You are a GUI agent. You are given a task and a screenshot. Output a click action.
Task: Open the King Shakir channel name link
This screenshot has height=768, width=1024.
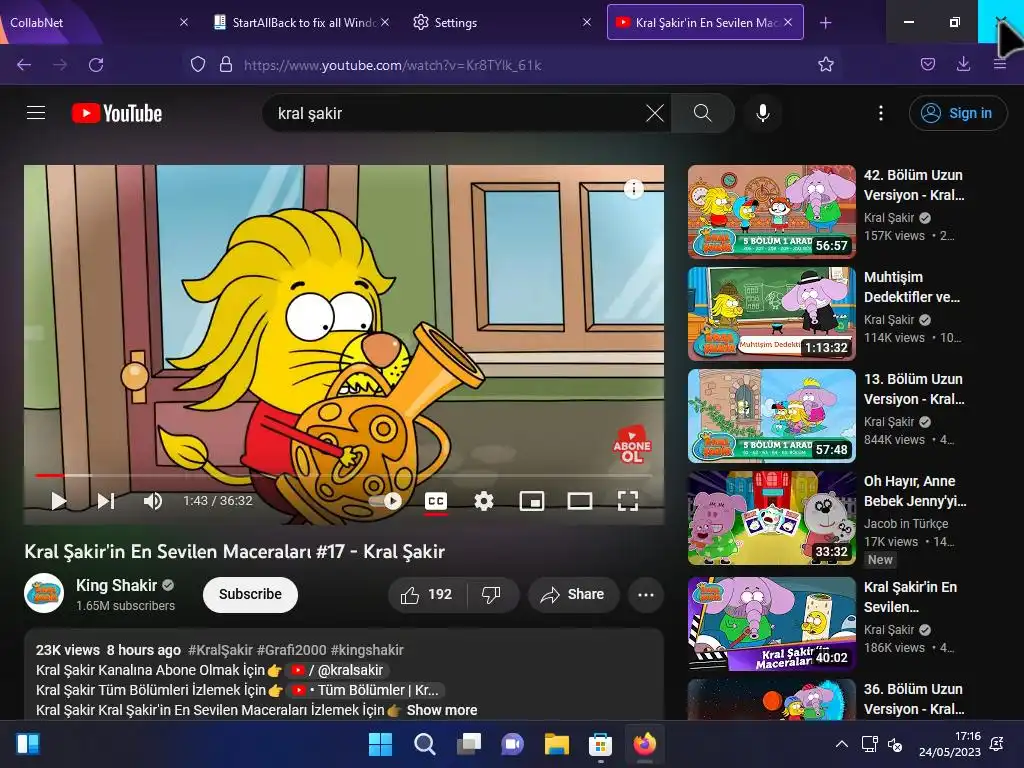pyautogui.click(x=116, y=585)
